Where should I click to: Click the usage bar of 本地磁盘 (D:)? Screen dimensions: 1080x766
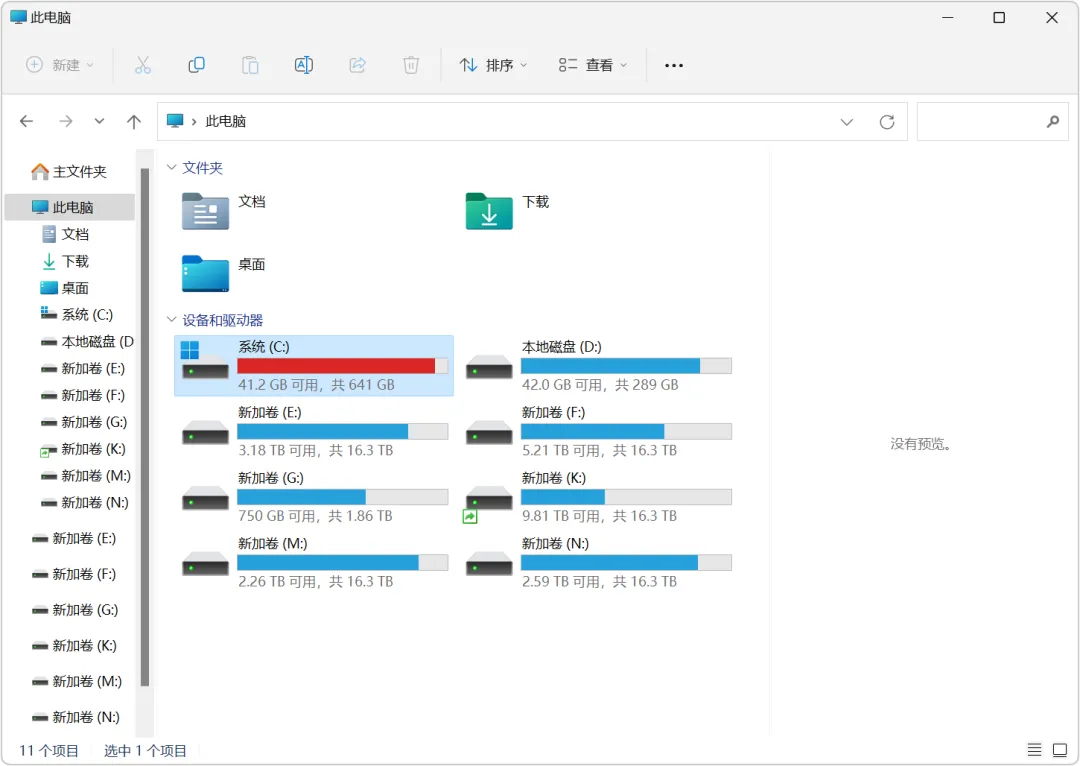click(x=626, y=366)
